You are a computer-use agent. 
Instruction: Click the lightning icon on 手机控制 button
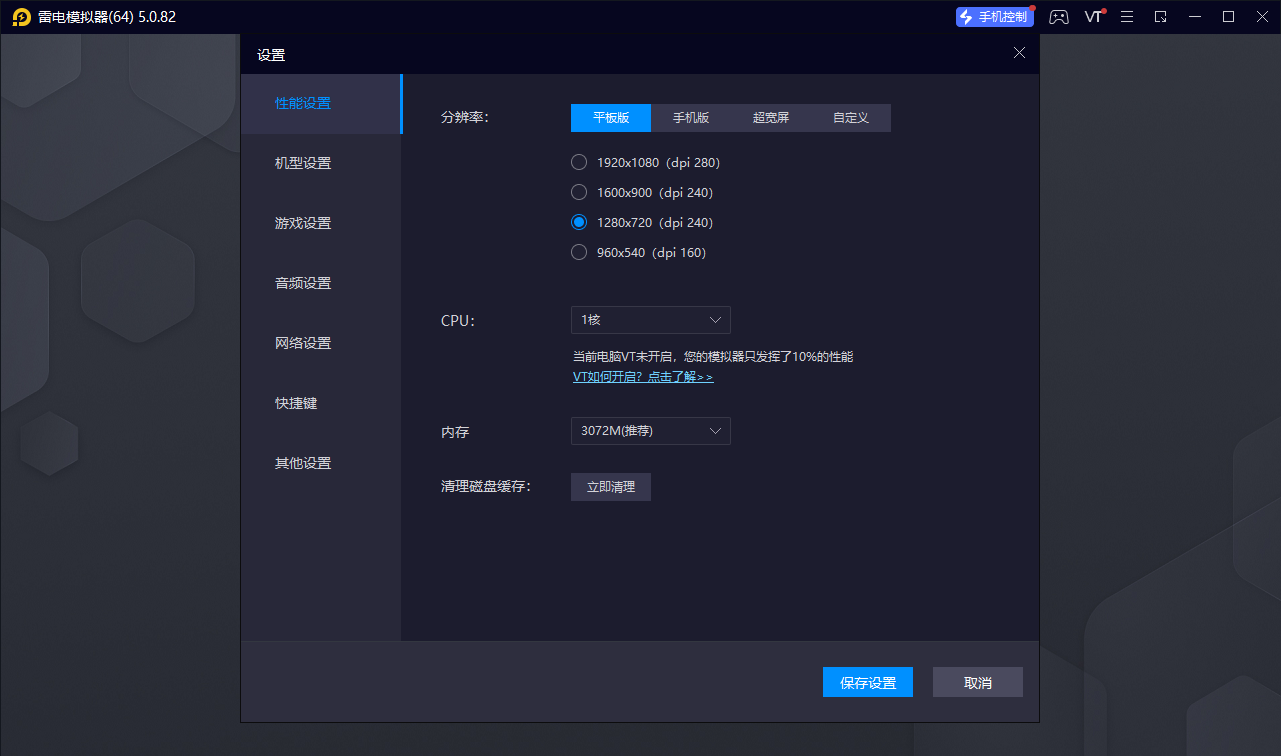[964, 16]
